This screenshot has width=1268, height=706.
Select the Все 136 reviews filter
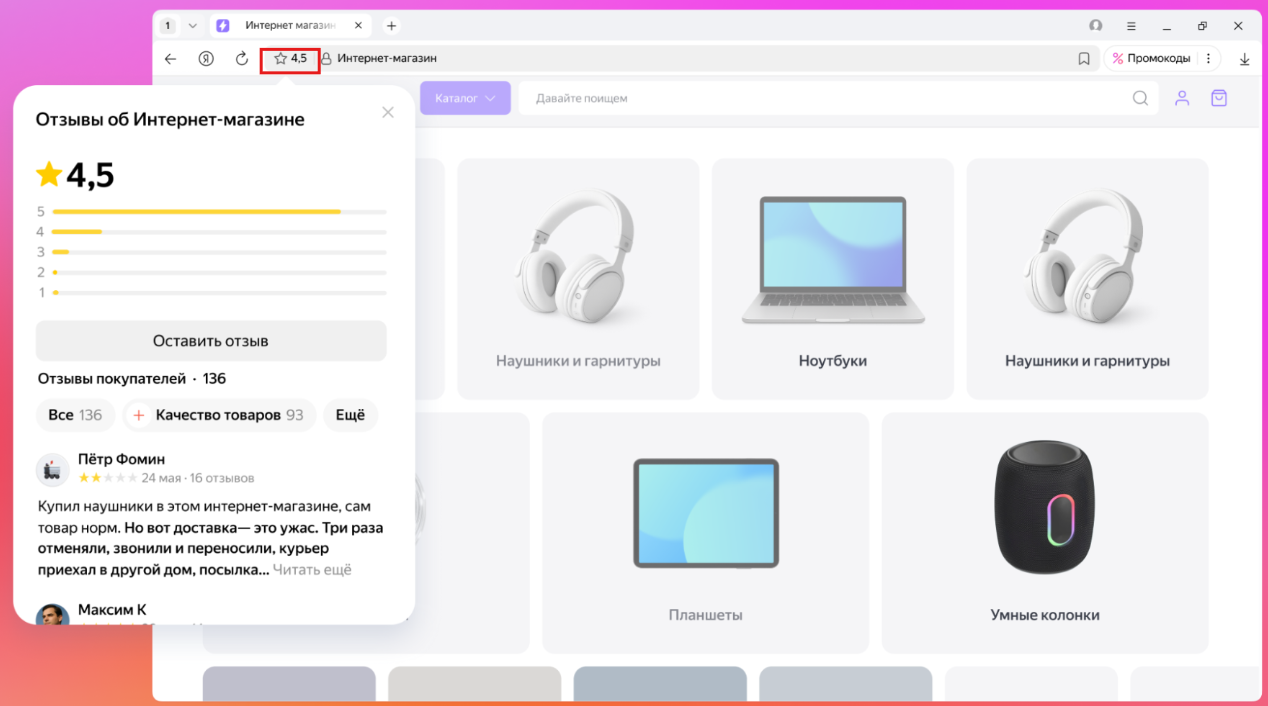75,415
